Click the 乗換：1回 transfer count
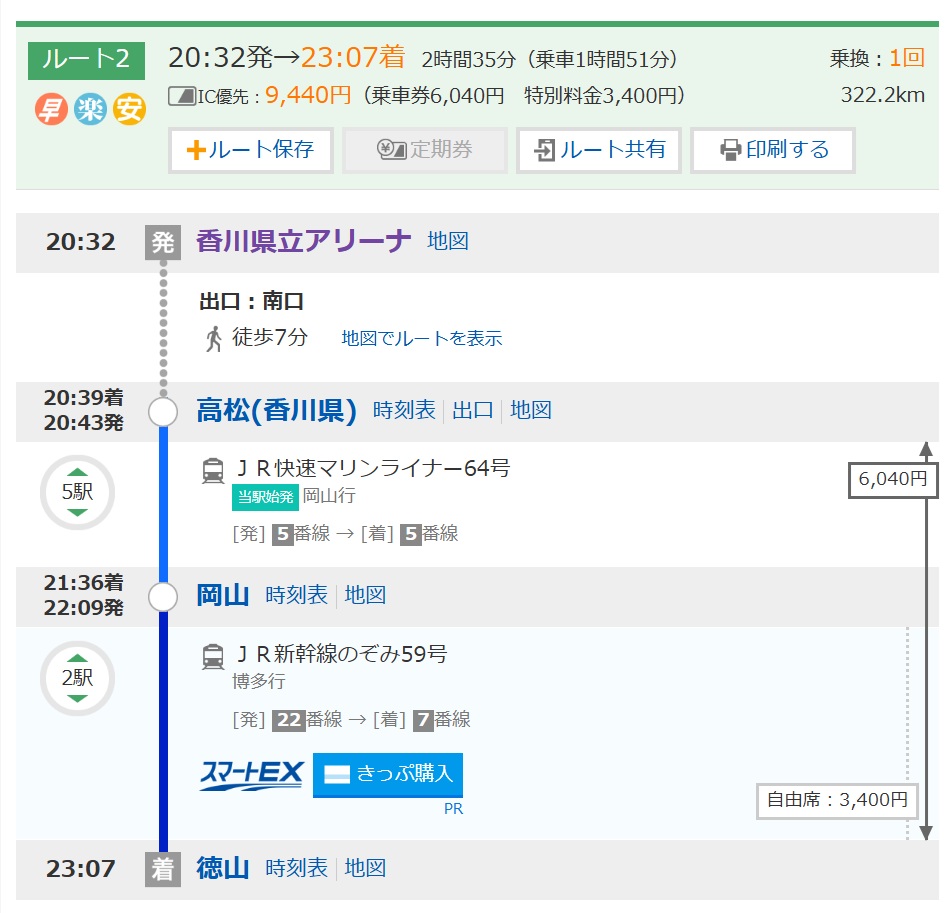The width and height of the screenshot is (948, 913). click(877, 59)
